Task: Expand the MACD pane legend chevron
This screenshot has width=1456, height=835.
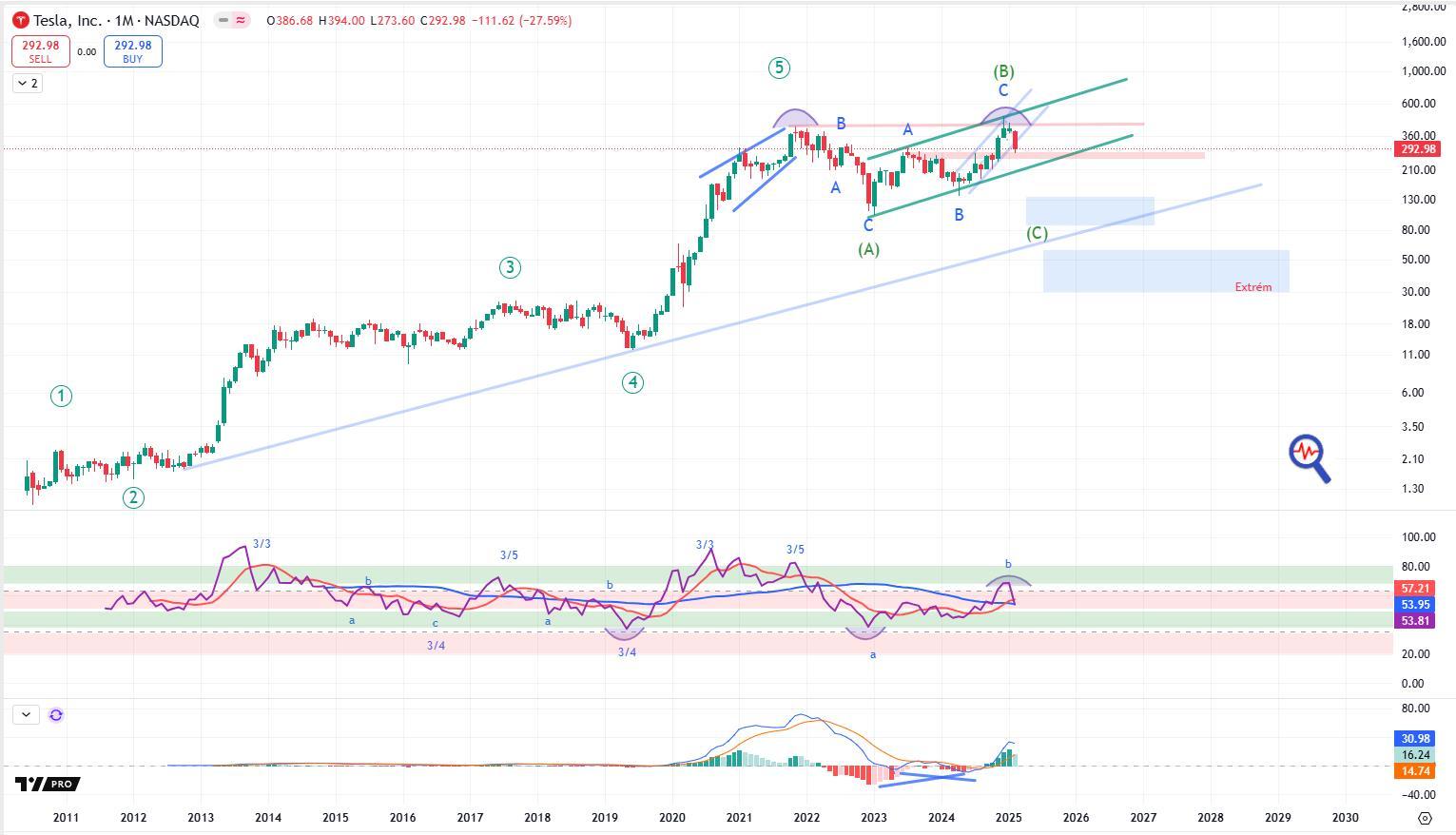Action: 27,715
